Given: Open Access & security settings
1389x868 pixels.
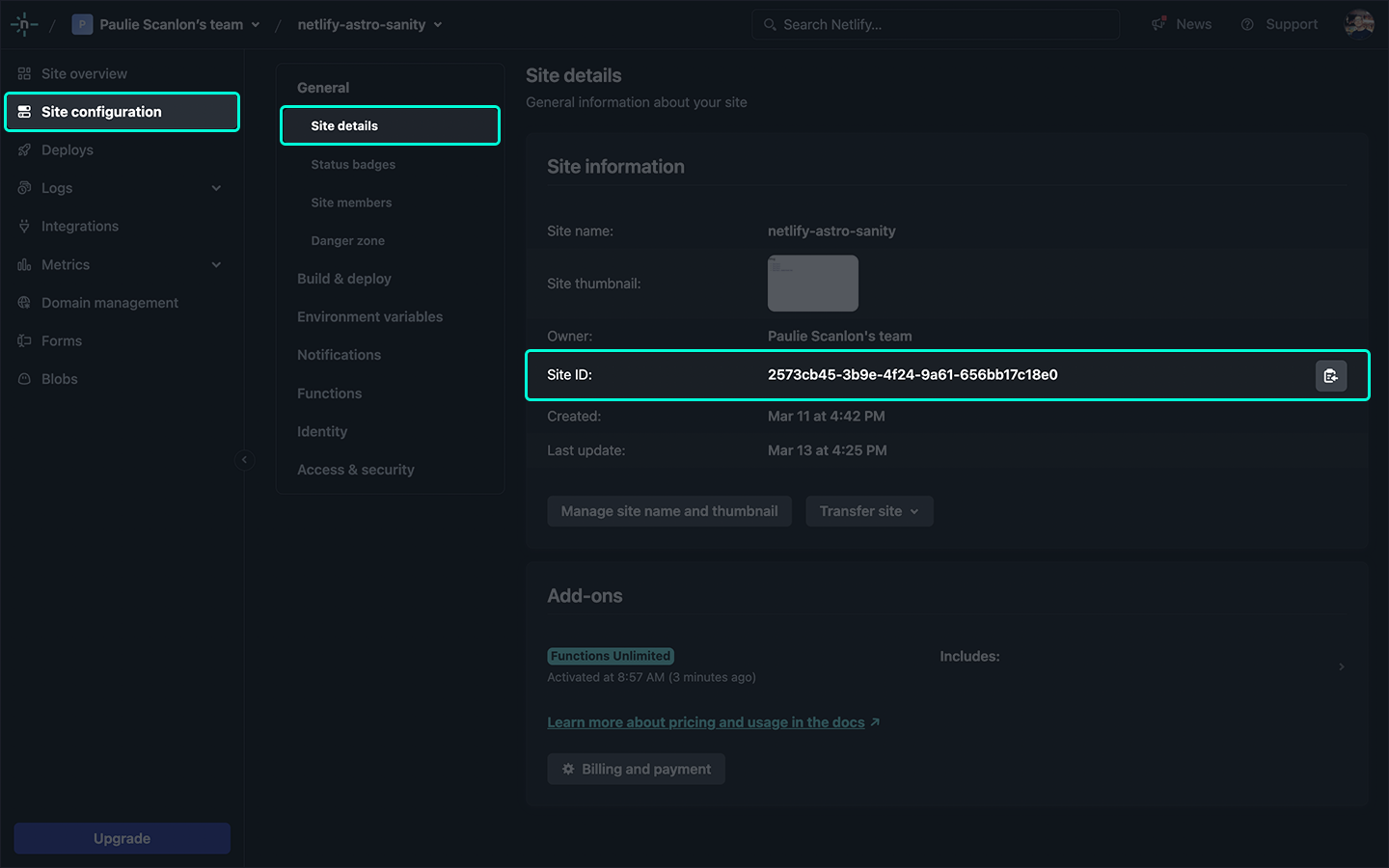Looking at the screenshot, I should (x=356, y=470).
